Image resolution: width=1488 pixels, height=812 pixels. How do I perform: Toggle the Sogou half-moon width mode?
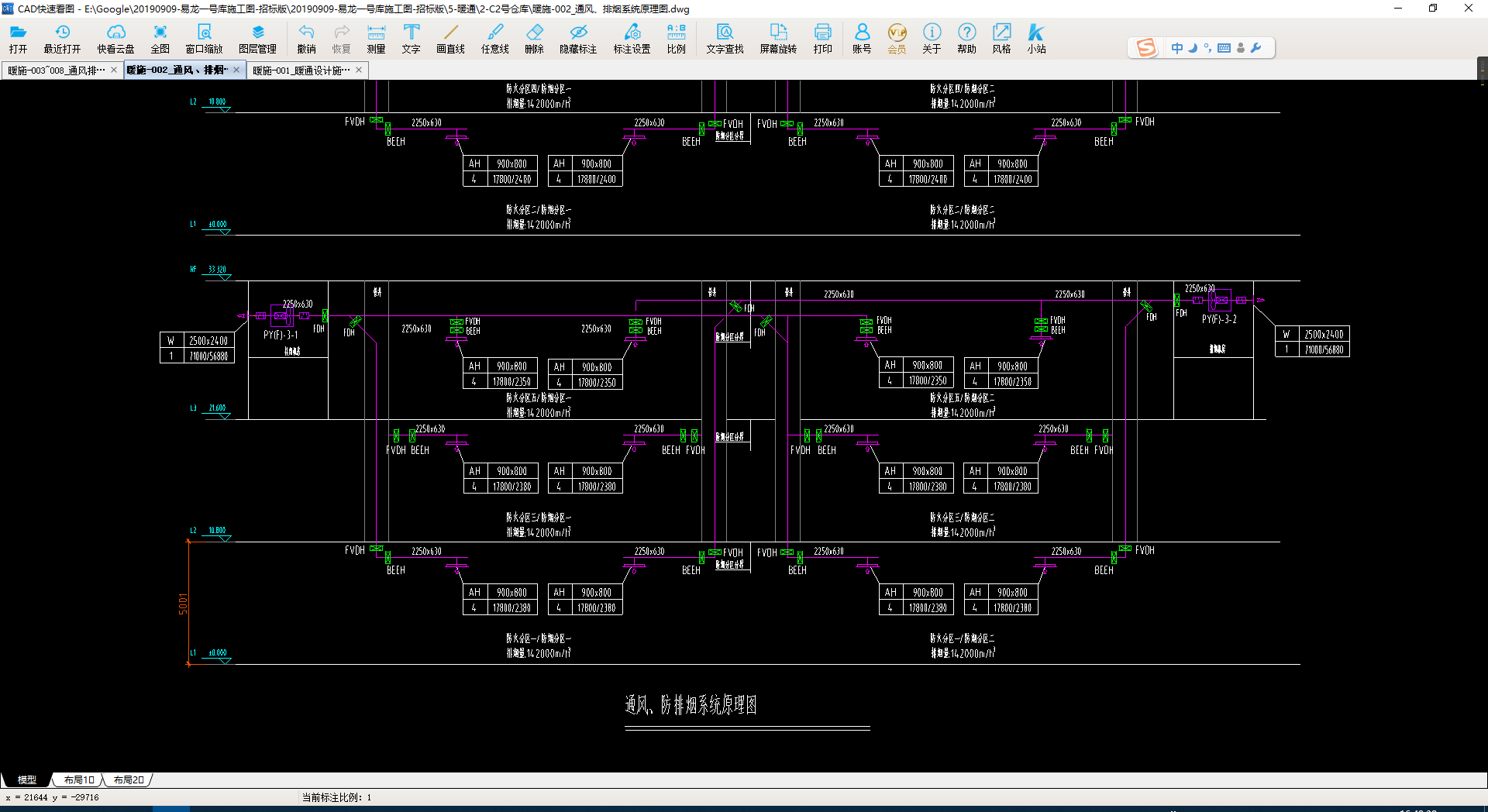tap(1193, 48)
